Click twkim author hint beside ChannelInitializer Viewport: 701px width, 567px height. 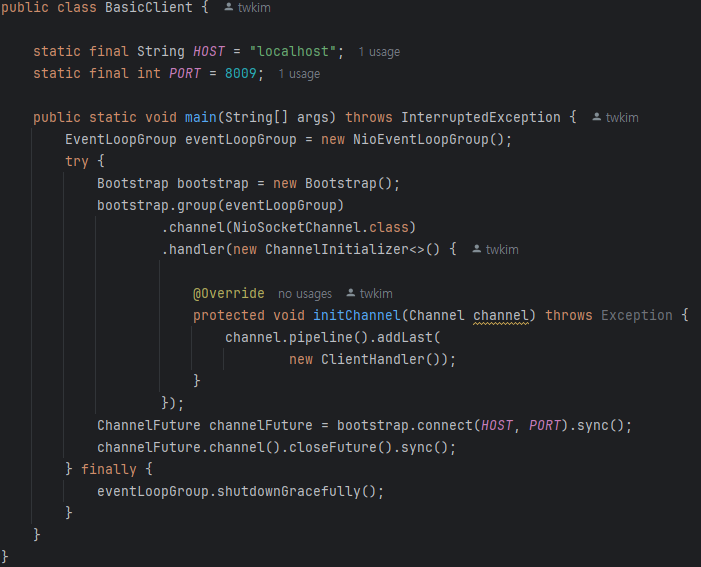(x=502, y=250)
